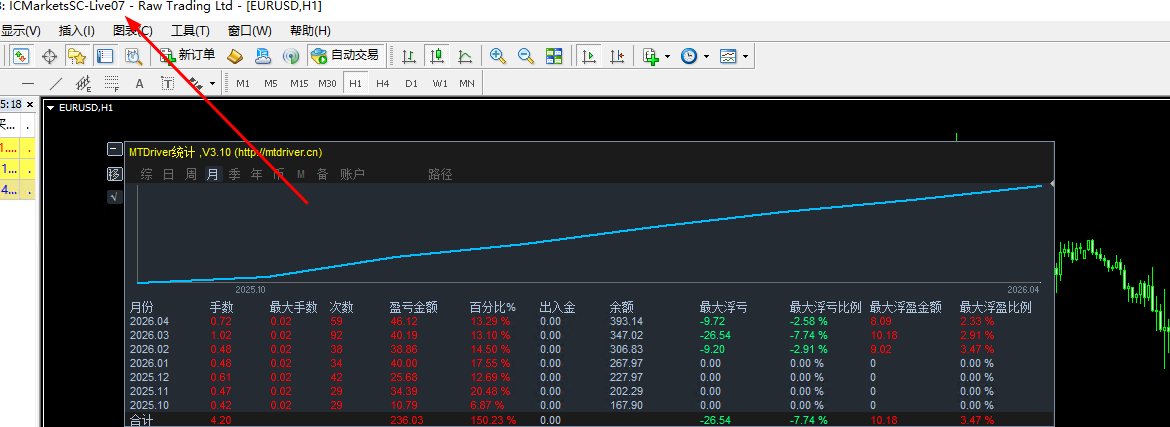The width and height of the screenshot is (1170, 427).
Task: Expand the EURUSD,H1 chart title triangle
Action: (51, 107)
